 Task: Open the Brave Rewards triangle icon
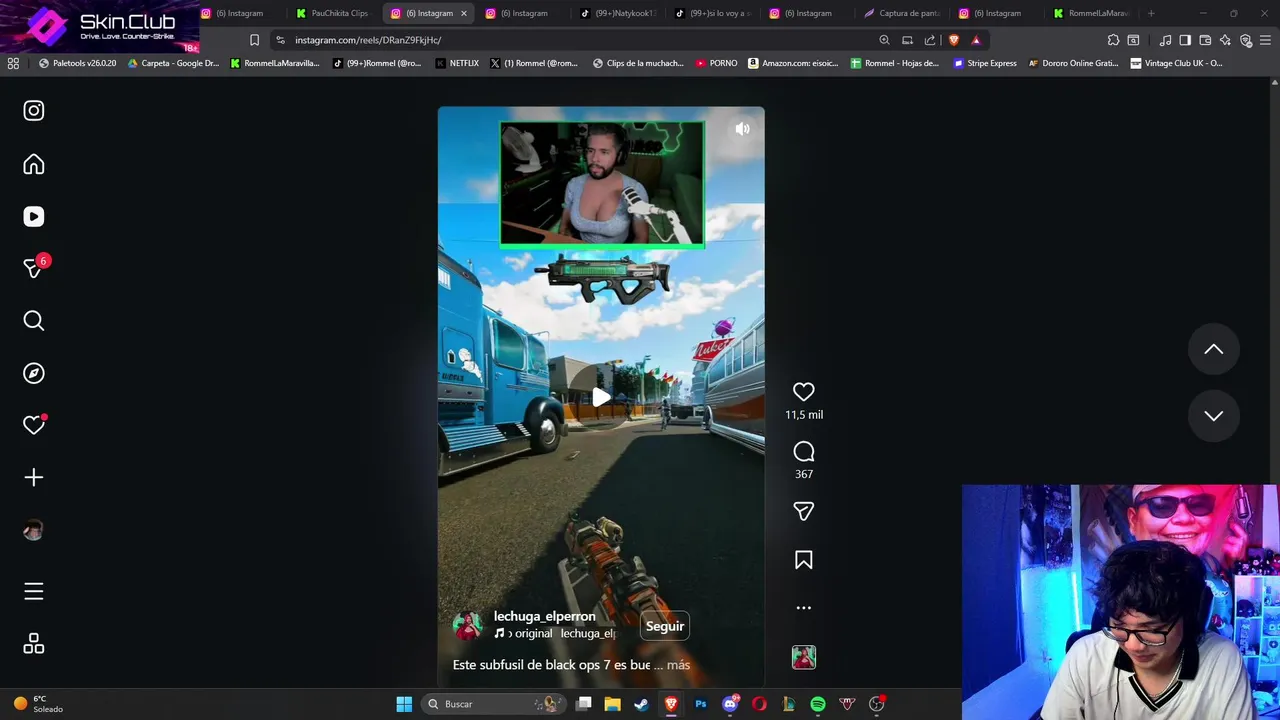(976, 40)
